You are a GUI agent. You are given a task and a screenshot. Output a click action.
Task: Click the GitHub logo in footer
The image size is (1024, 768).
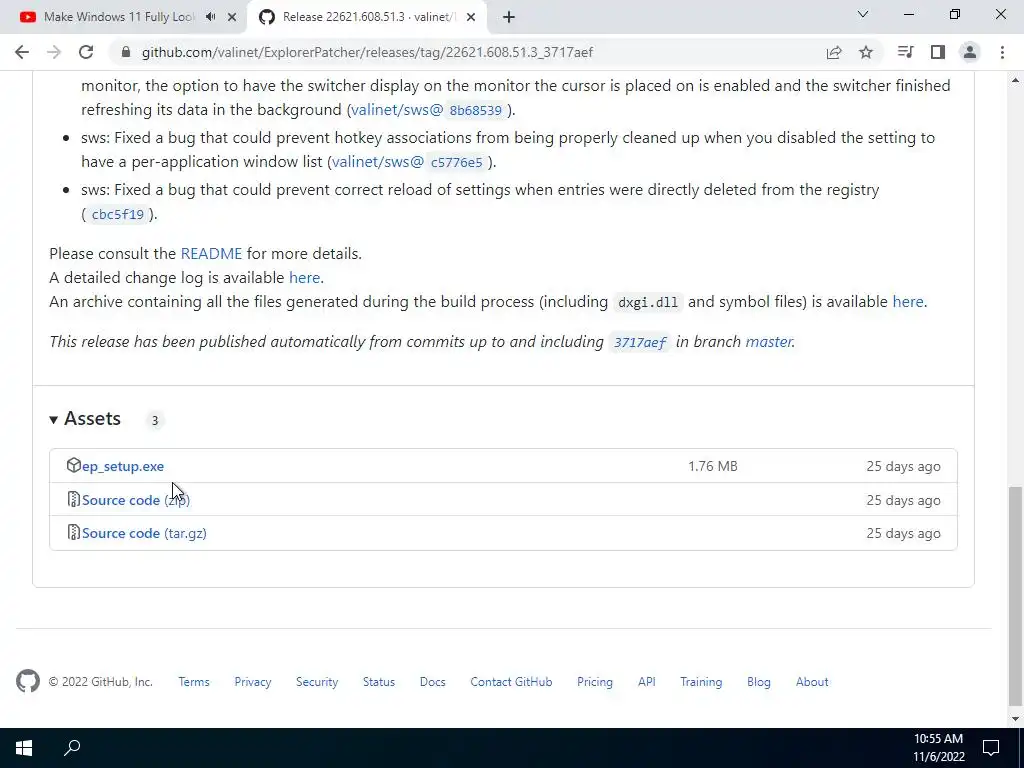[x=27, y=681]
